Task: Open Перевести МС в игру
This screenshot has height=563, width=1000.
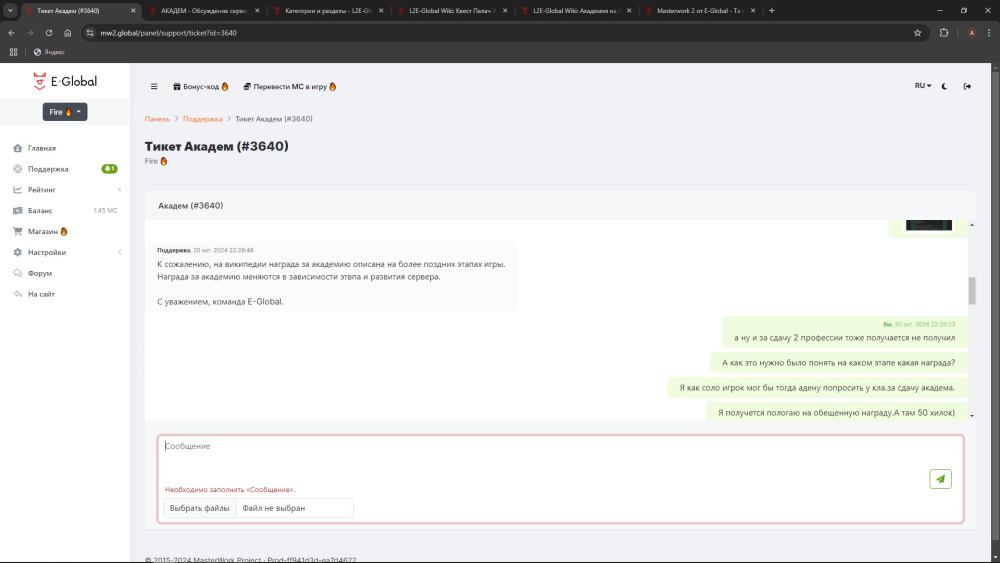Action: [x=289, y=87]
